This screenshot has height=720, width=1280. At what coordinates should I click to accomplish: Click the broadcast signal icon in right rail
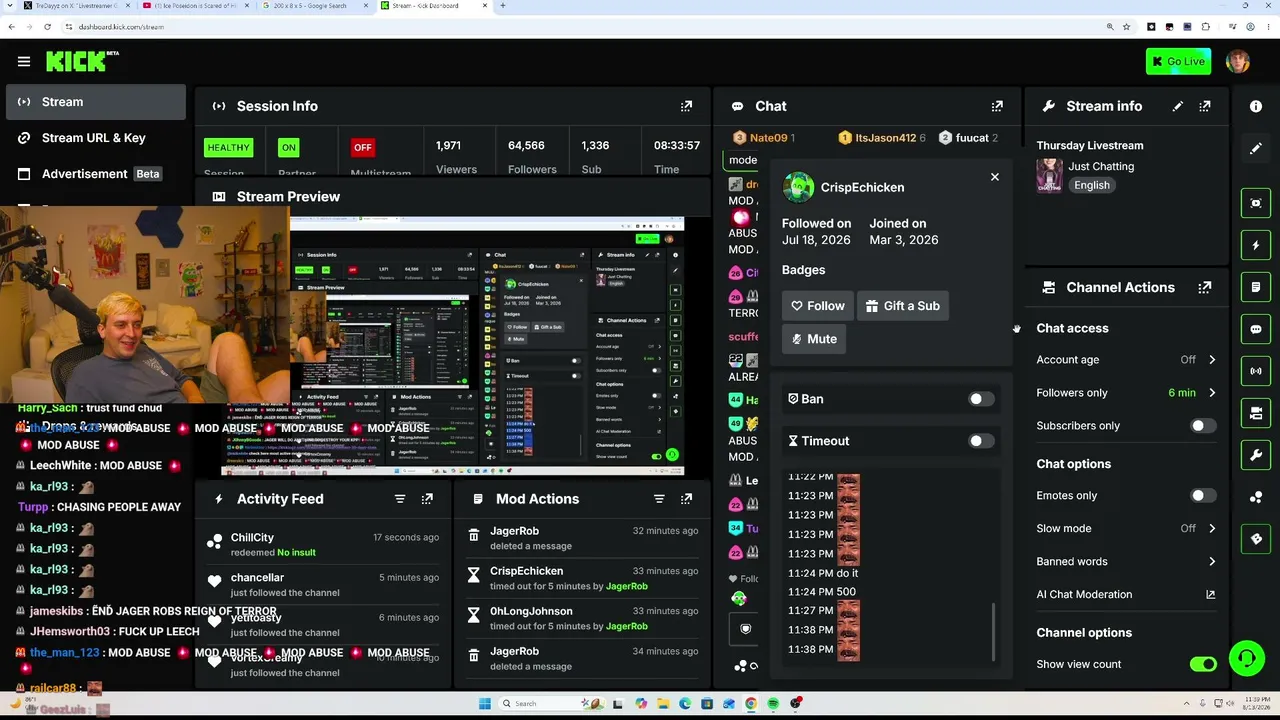[x=1256, y=371]
